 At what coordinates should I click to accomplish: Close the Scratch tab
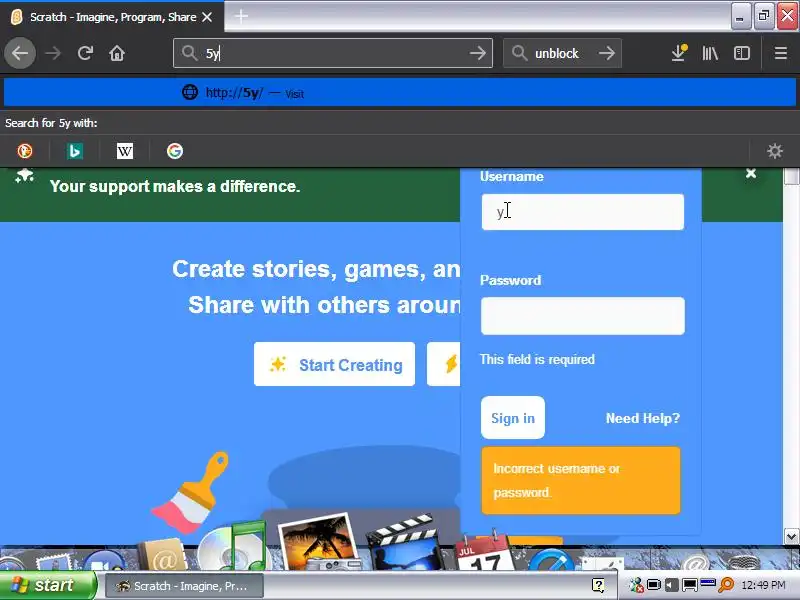click(x=207, y=17)
